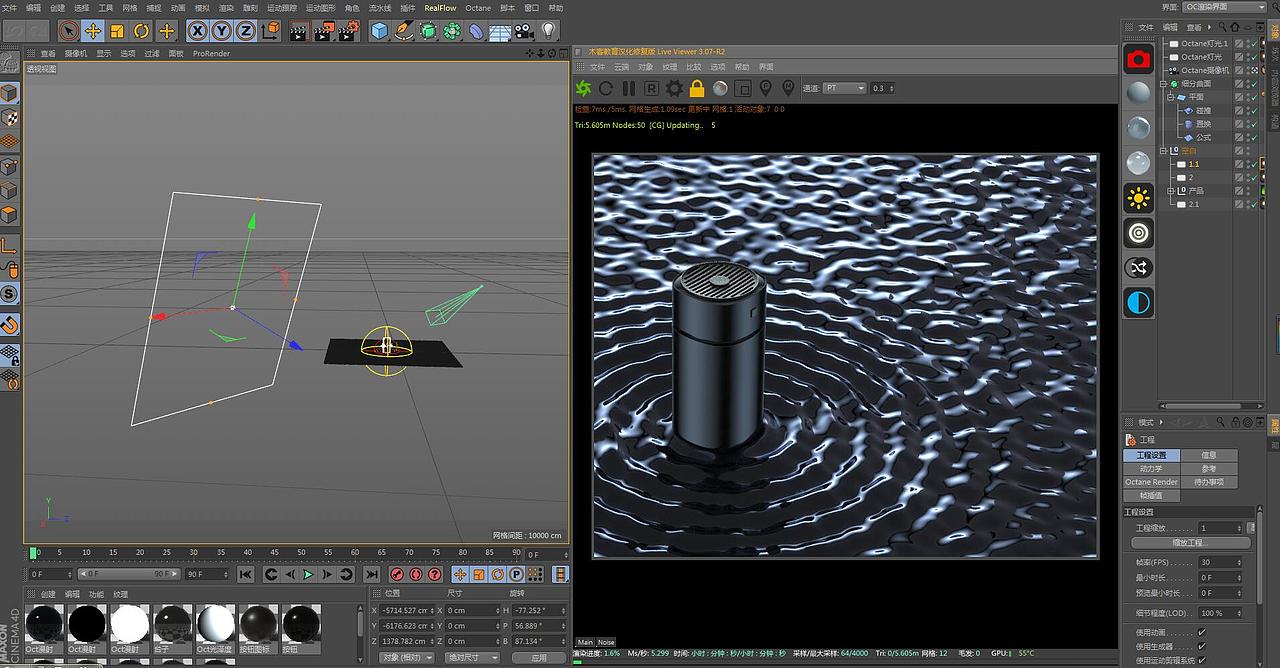
Task: Open the 纹理 menu in Live Viewer
Action: (670, 67)
